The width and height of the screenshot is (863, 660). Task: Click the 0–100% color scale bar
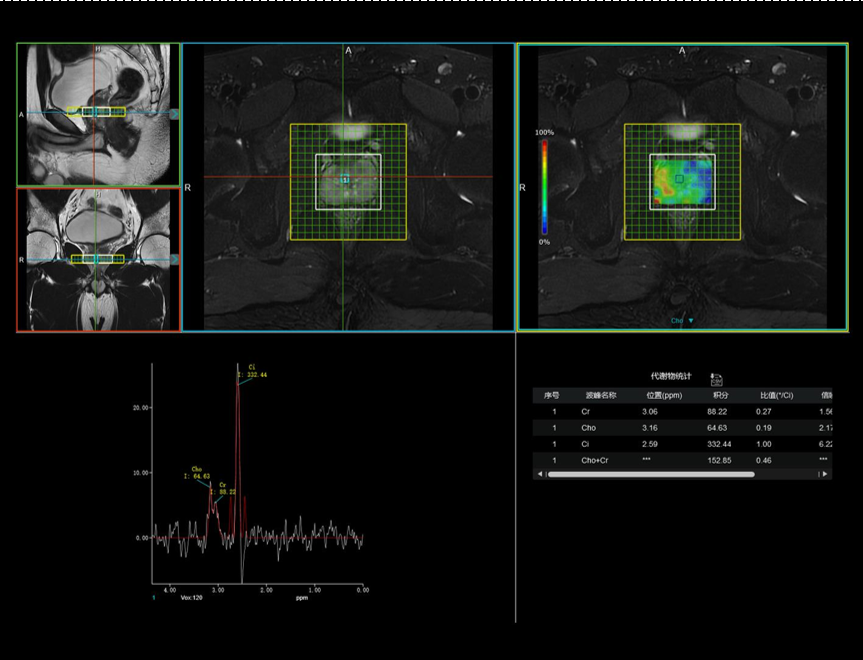(545, 185)
